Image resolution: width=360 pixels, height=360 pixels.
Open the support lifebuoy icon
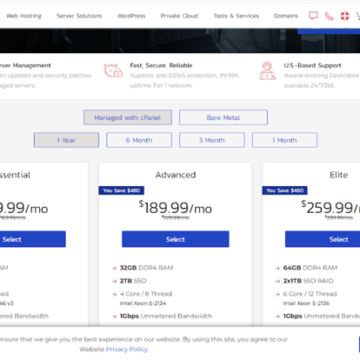[345, 16]
